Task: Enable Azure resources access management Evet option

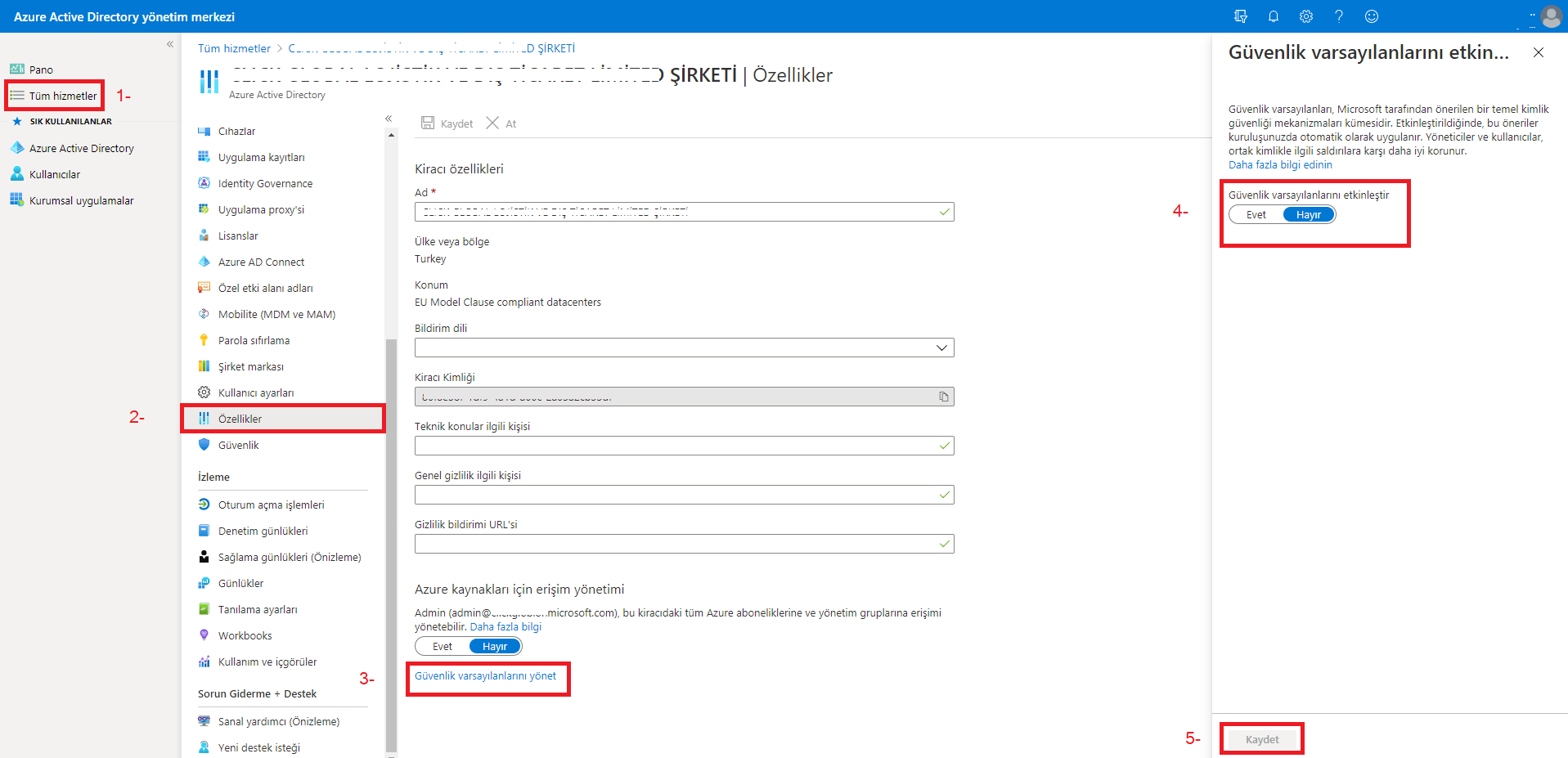Action: pyautogui.click(x=443, y=647)
